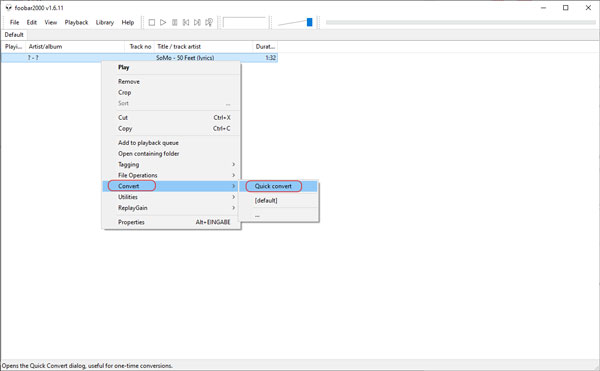Open the Playback menu
600x371 pixels.
[x=76, y=23]
